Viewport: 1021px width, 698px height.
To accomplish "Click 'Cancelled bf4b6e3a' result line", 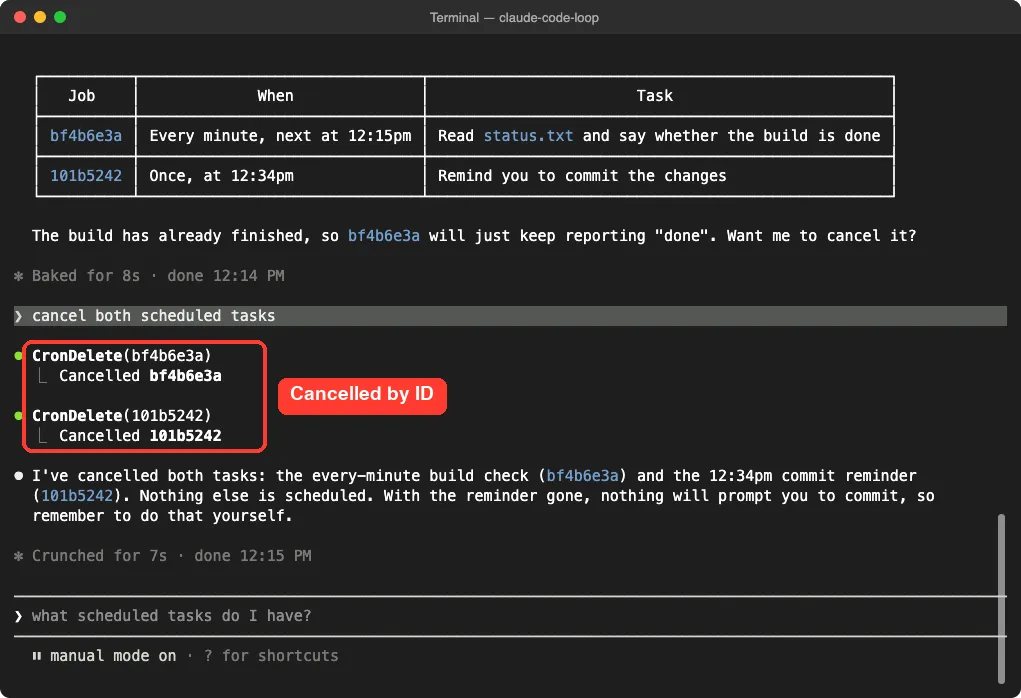I will pos(140,376).
